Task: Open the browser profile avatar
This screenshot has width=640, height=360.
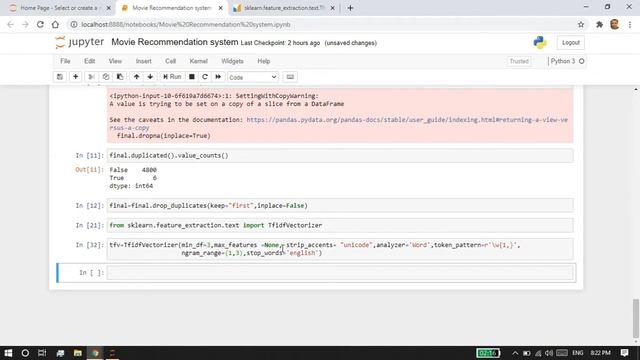Action: tap(614, 24)
